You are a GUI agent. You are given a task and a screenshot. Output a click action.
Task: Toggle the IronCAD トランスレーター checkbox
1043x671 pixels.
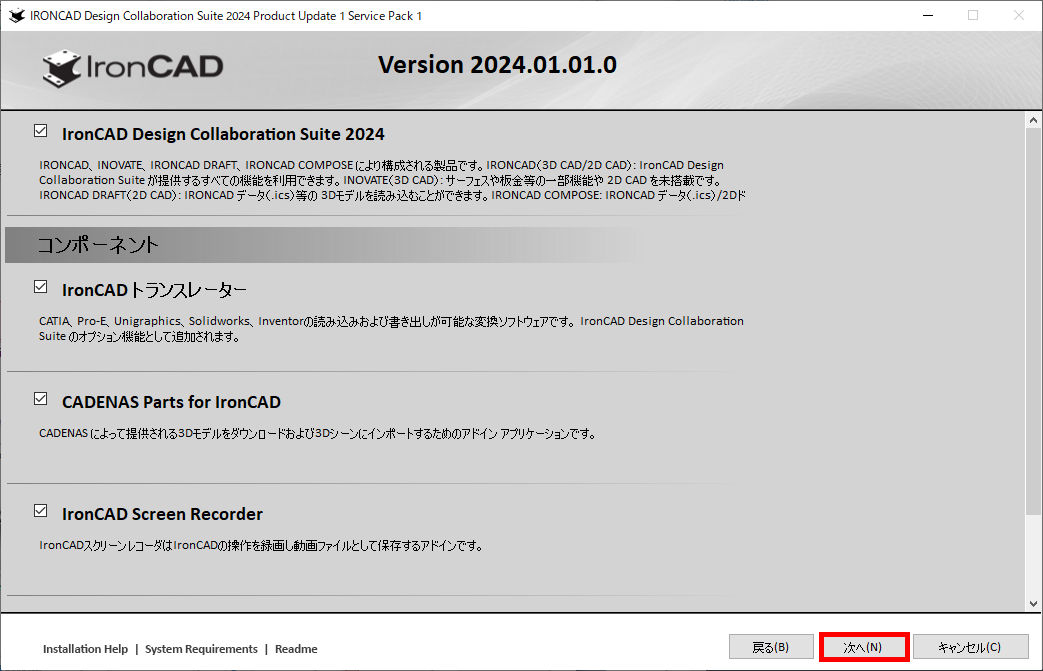tap(41, 287)
